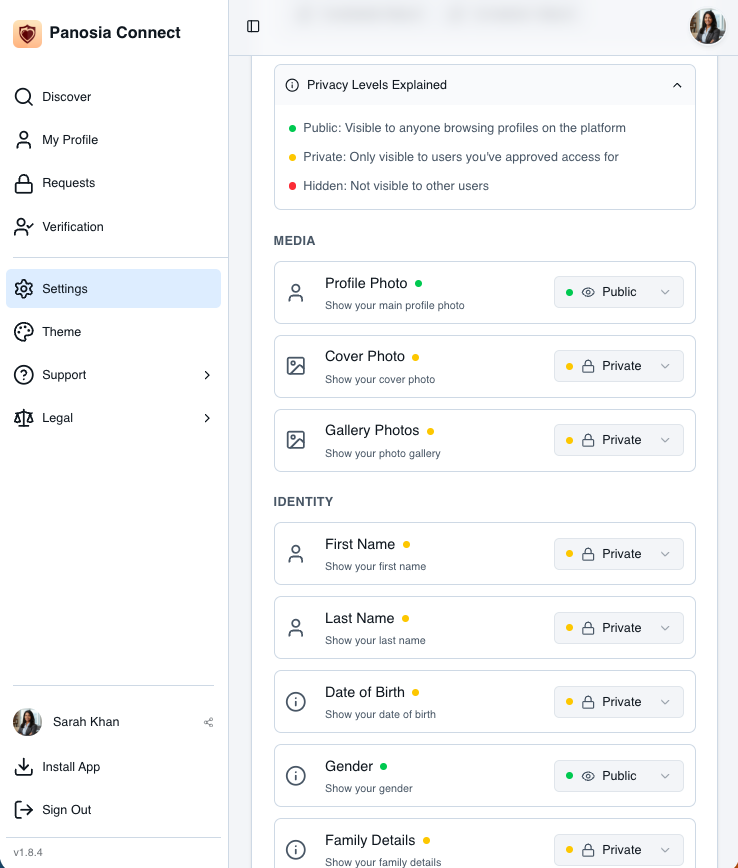Click the Cover Photo image icon
The image size is (738, 868).
(296, 366)
